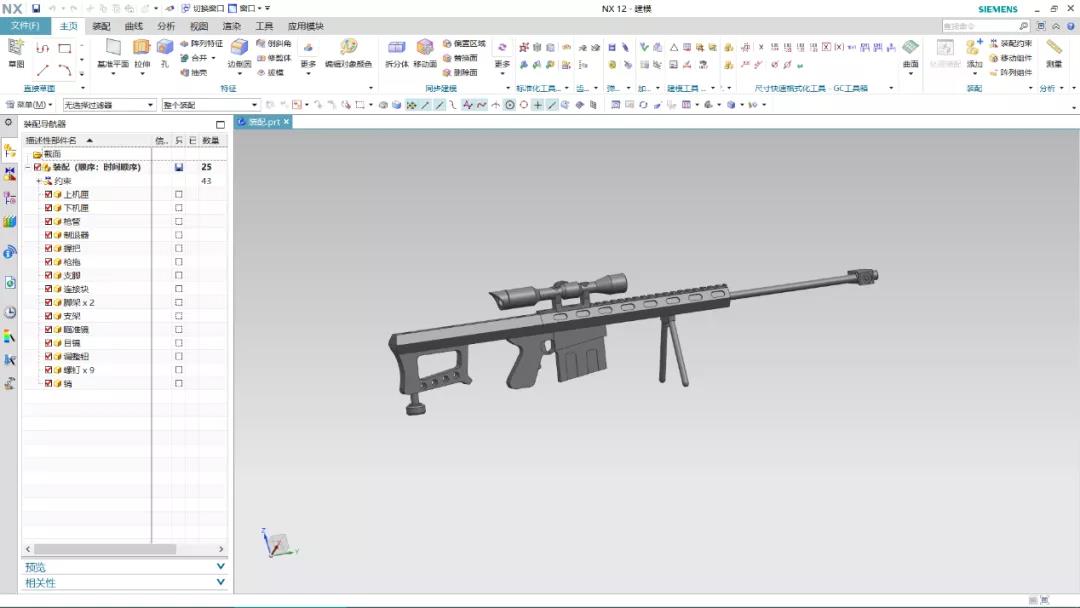Image resolution: width=1080 pixels, height=608 pixels.
Task: Open the 无选择过滤器 selection filter dropdown
Action: 109,105
